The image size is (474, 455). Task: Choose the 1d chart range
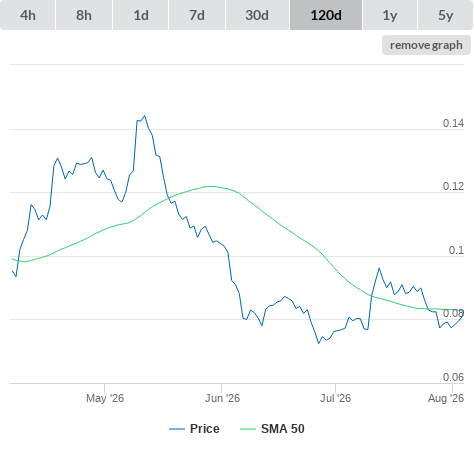click(141, 15)
